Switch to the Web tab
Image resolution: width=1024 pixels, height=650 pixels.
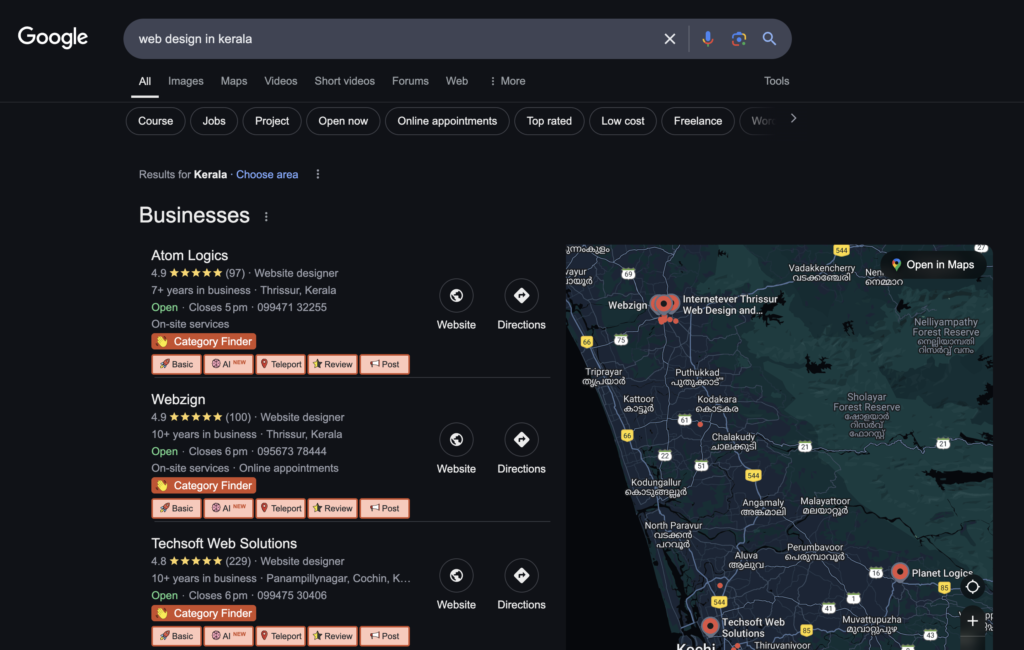click(x=457, y=81)
